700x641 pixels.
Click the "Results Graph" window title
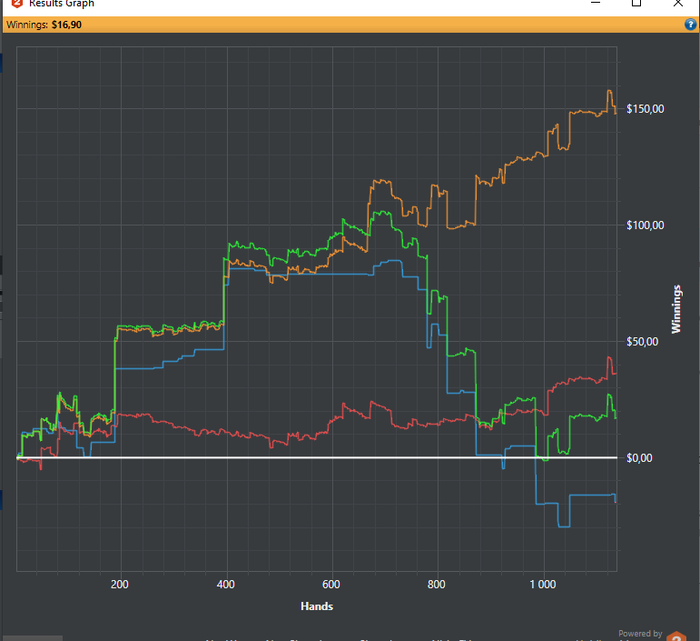[62, 4]
